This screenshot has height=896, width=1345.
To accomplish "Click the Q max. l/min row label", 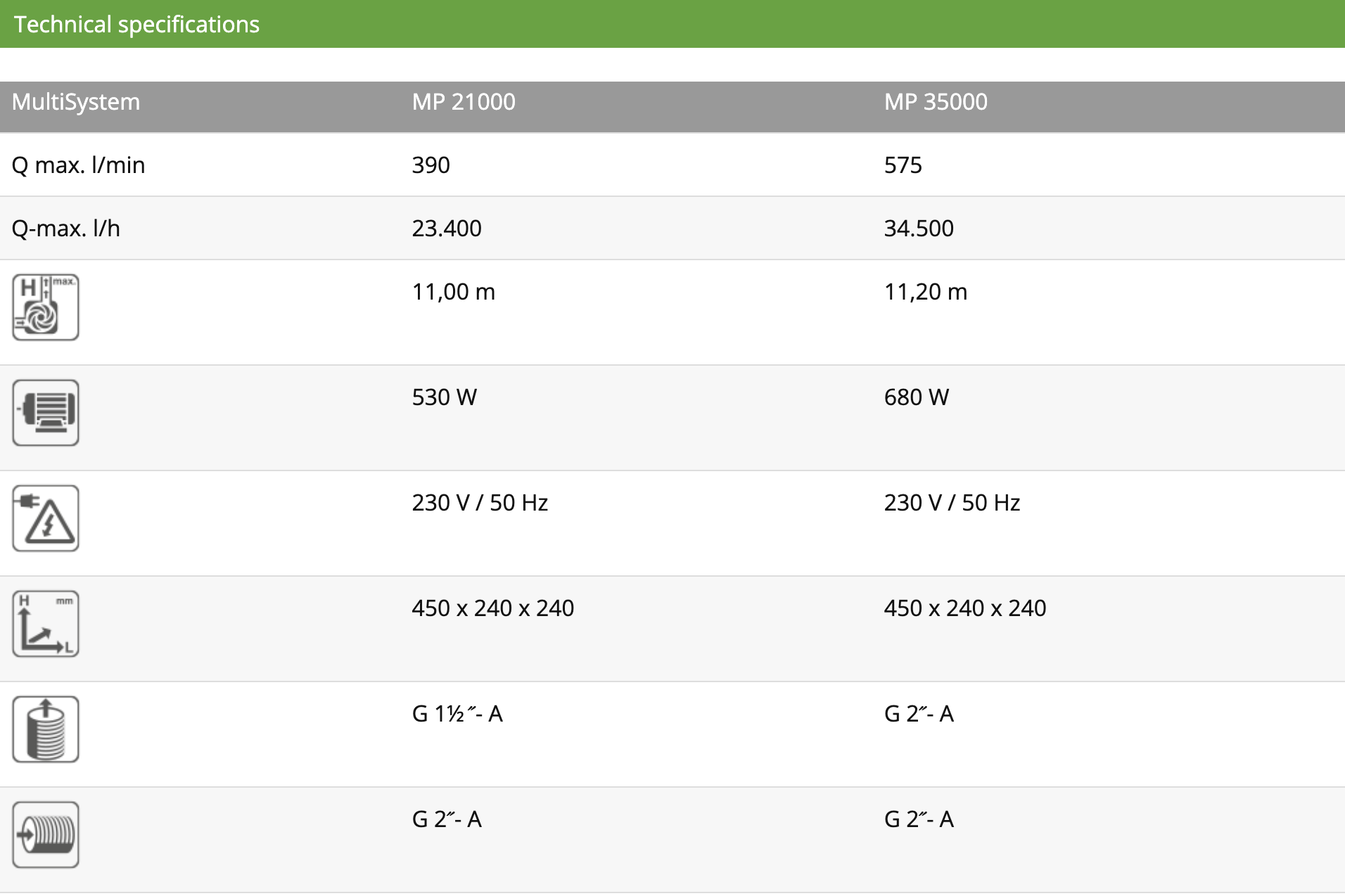I will (79, 165).
